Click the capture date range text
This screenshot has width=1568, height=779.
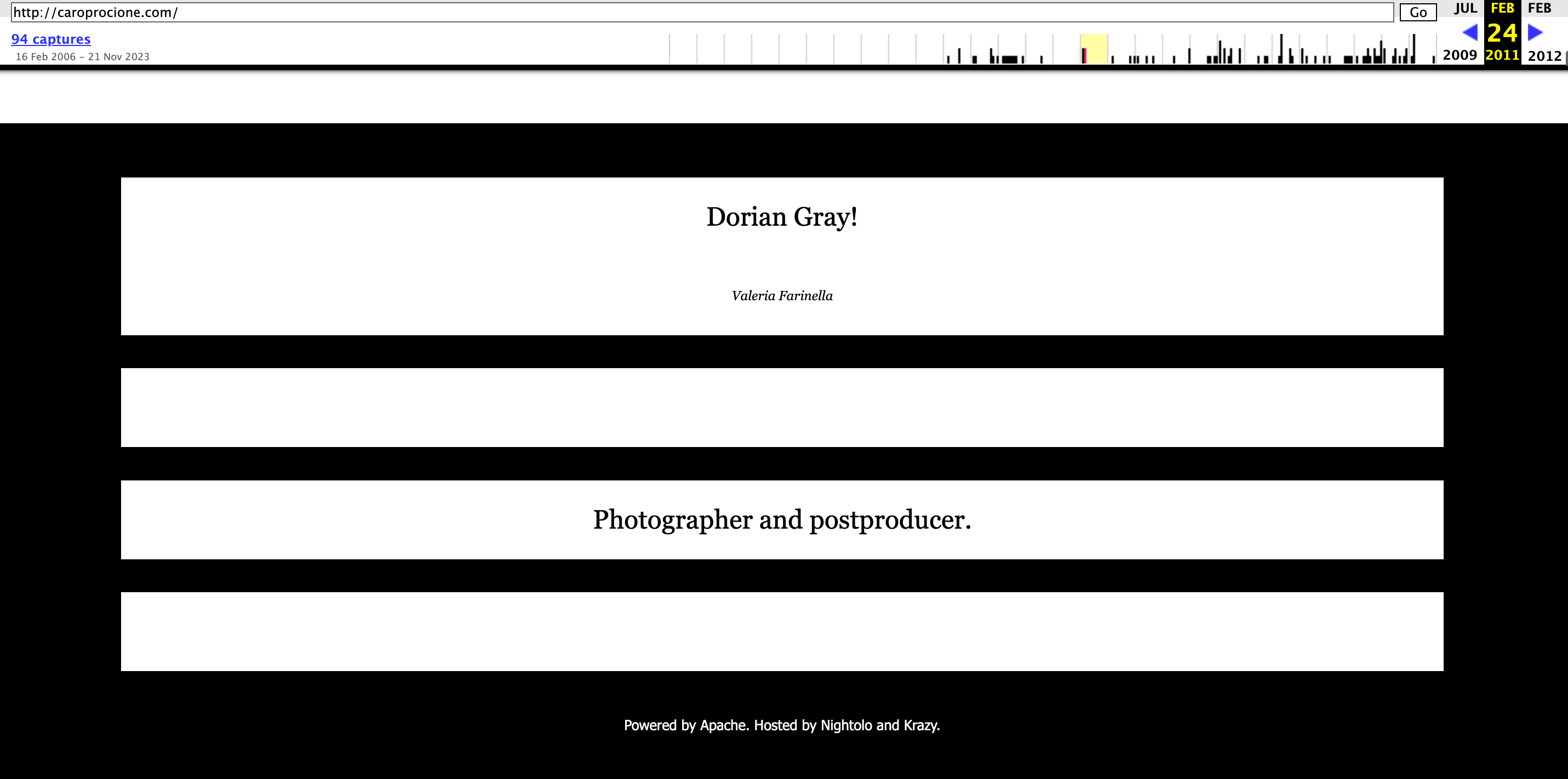pos(82,56)
